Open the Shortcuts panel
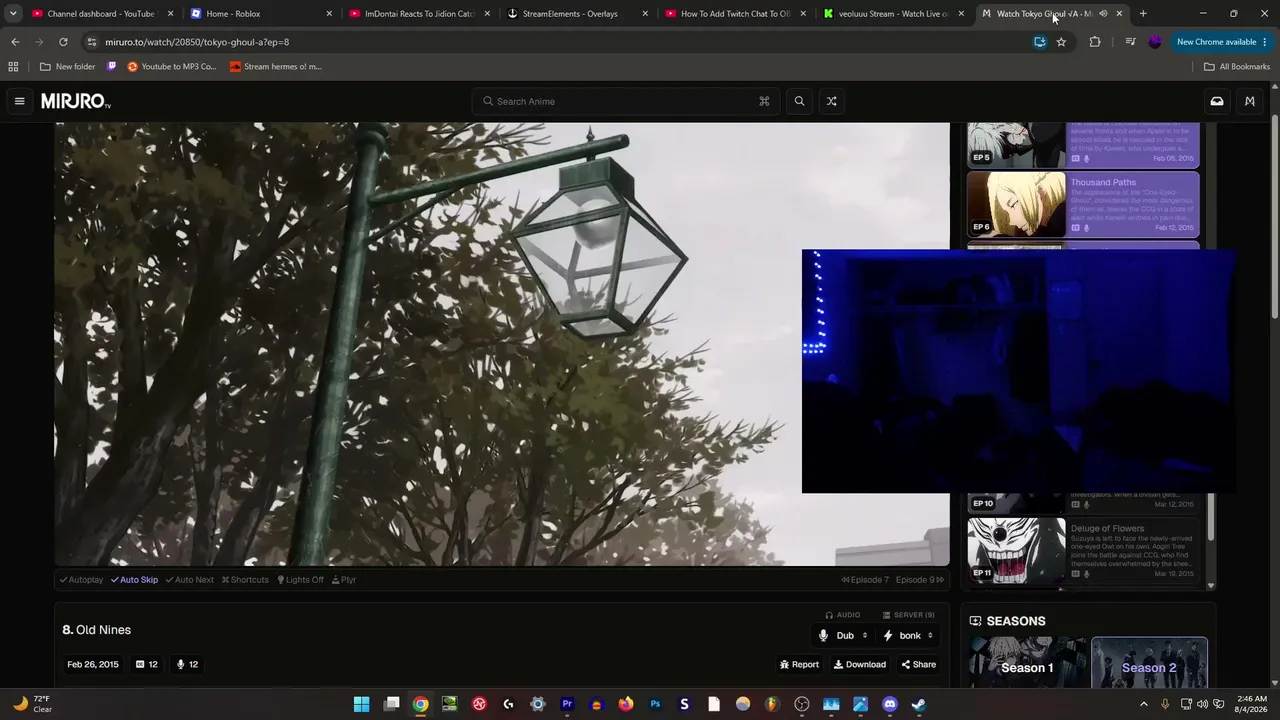This screenshot has width=1280, height=720. point(245,580)
